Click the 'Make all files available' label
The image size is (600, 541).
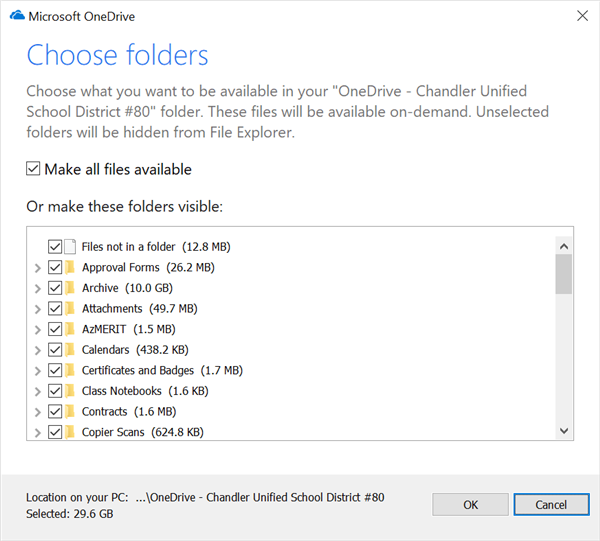click(118, 169)
